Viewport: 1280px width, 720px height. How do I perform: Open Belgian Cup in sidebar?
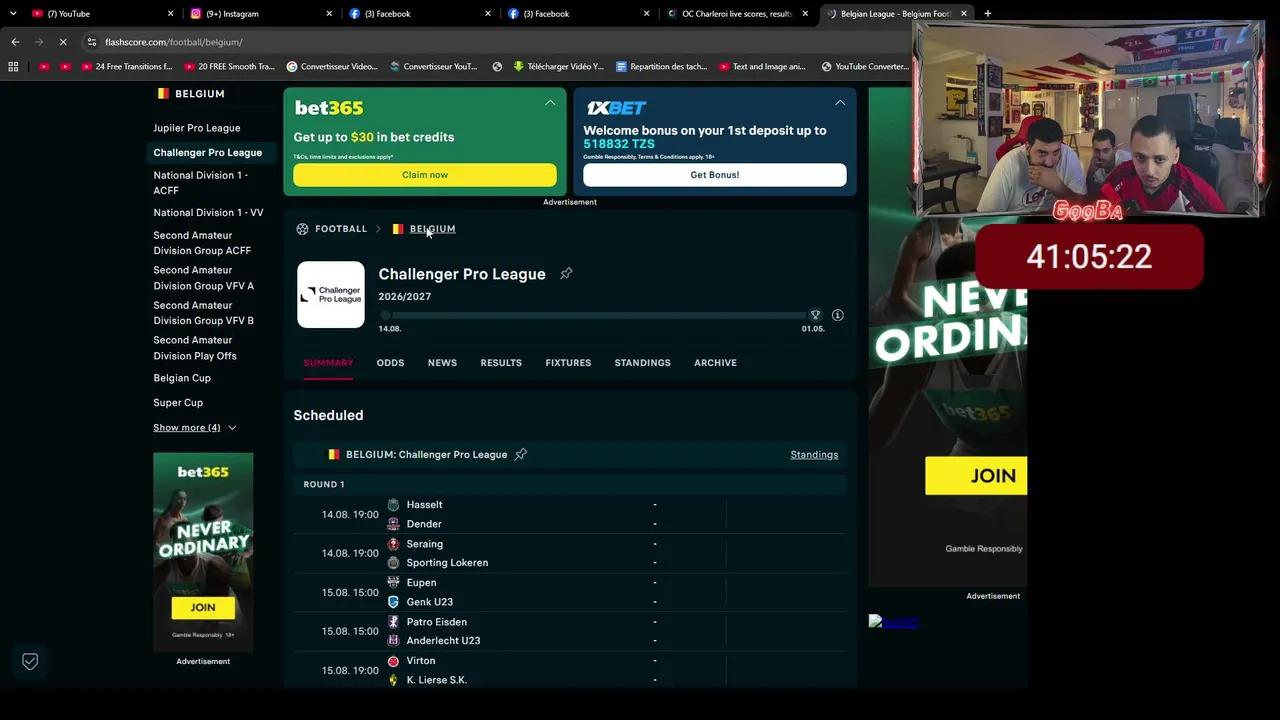tap(182, 378)
